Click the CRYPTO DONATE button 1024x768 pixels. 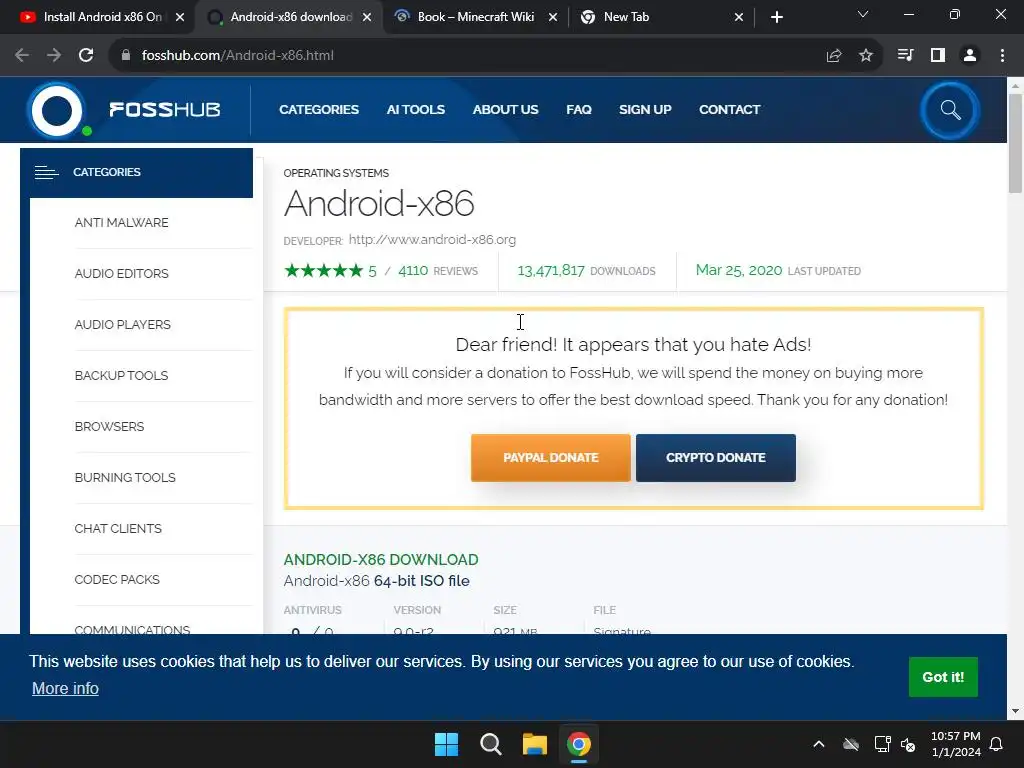coord(716,458)
